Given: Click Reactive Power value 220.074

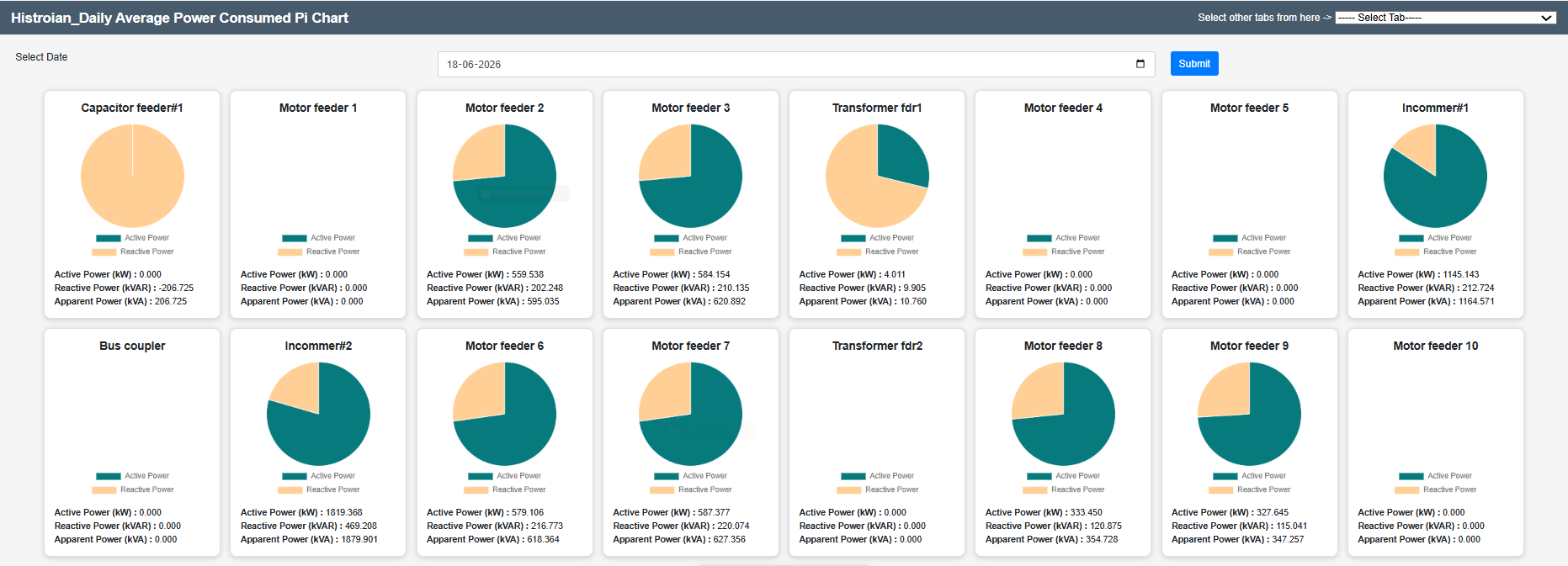Looking at the screenshot, I should click(733, 526).
